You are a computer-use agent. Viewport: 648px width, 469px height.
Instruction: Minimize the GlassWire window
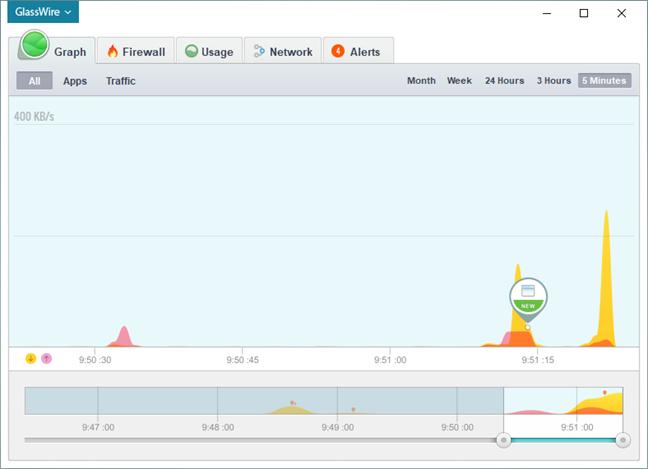coord(547,13)
